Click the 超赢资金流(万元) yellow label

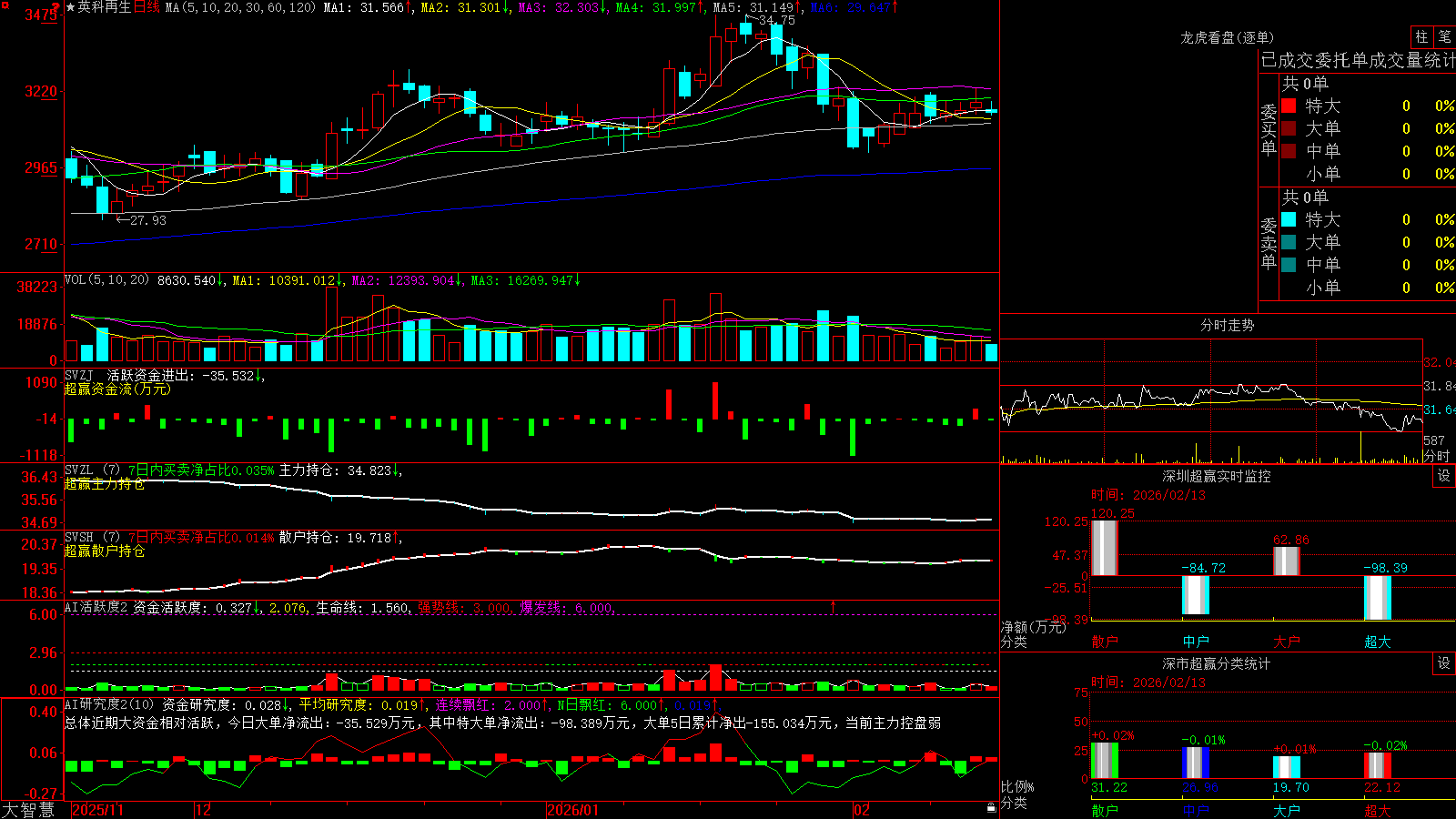point(117,389)
